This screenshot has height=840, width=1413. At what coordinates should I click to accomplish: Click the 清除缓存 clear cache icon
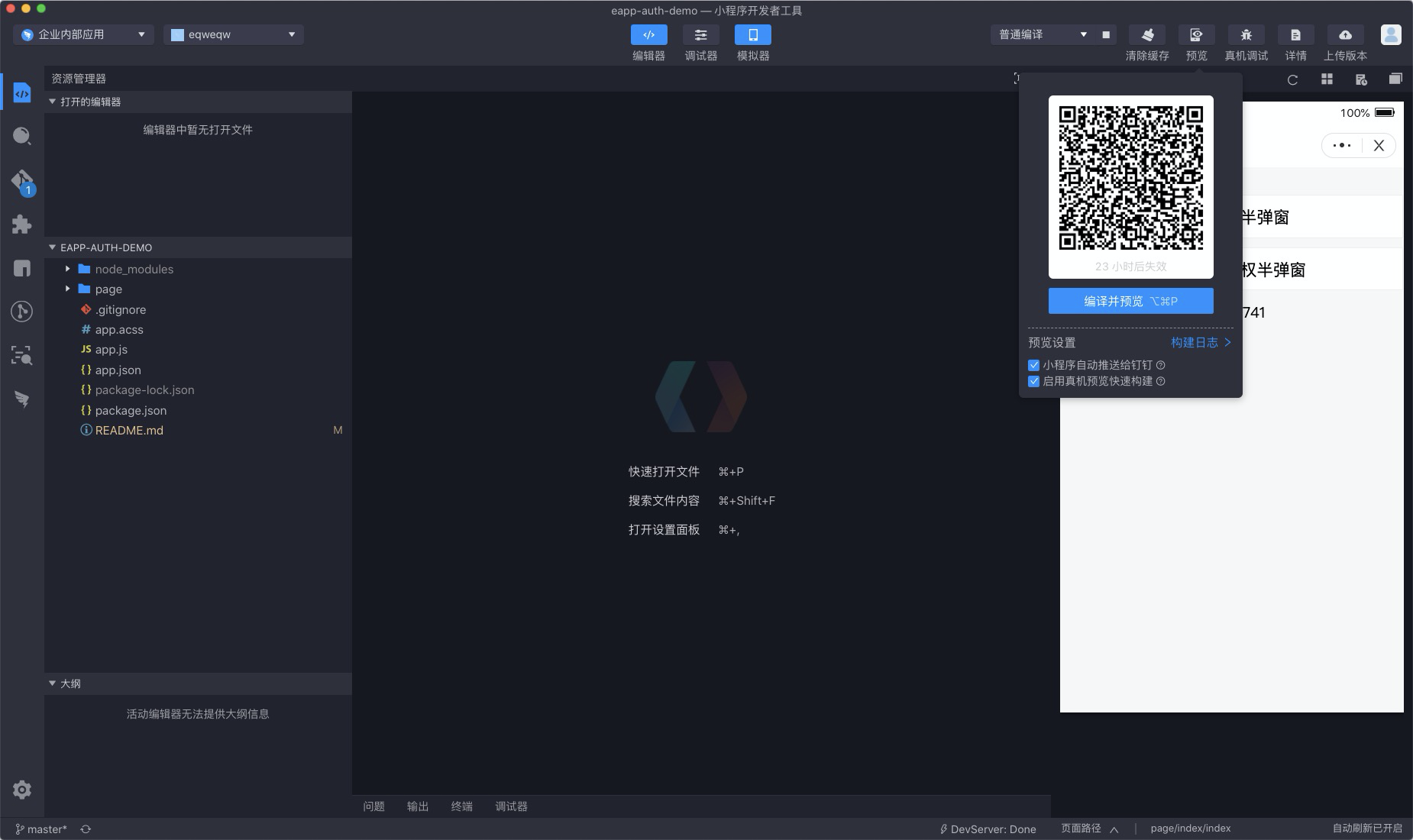[1149, 34]
